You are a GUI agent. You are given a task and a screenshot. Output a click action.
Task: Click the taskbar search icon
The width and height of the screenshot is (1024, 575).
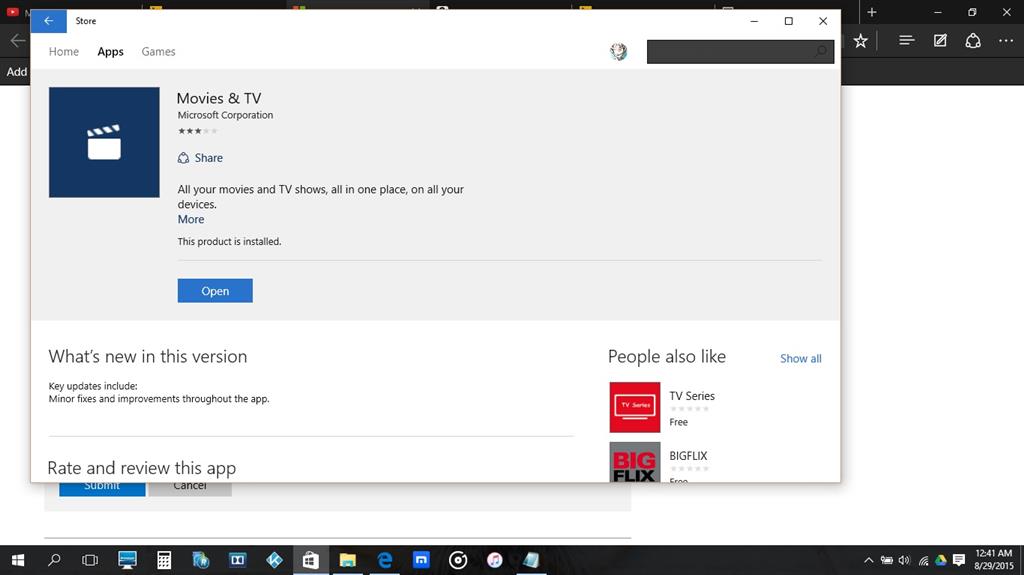click(x=54, y=560)
